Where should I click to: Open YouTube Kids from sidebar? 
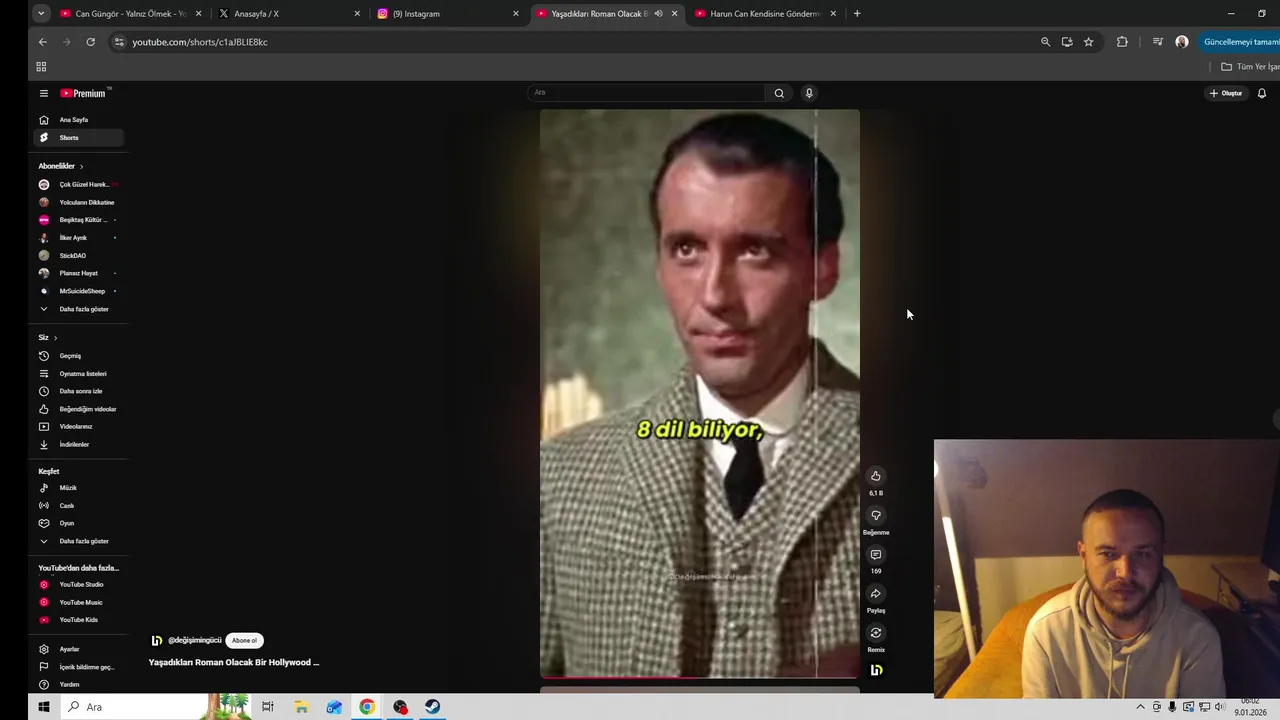pyautogui.click(x=78, y=620)
